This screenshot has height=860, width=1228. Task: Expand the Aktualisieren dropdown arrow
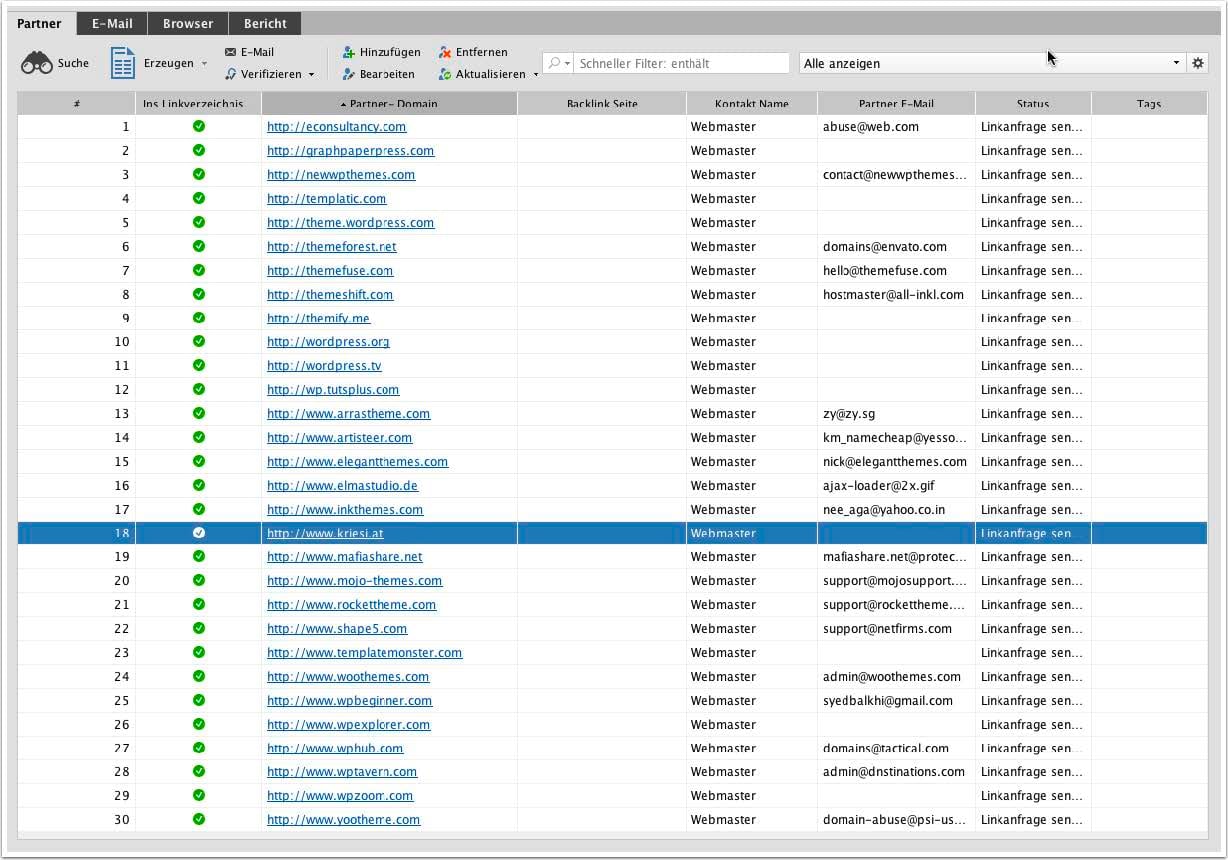point(536,75)
